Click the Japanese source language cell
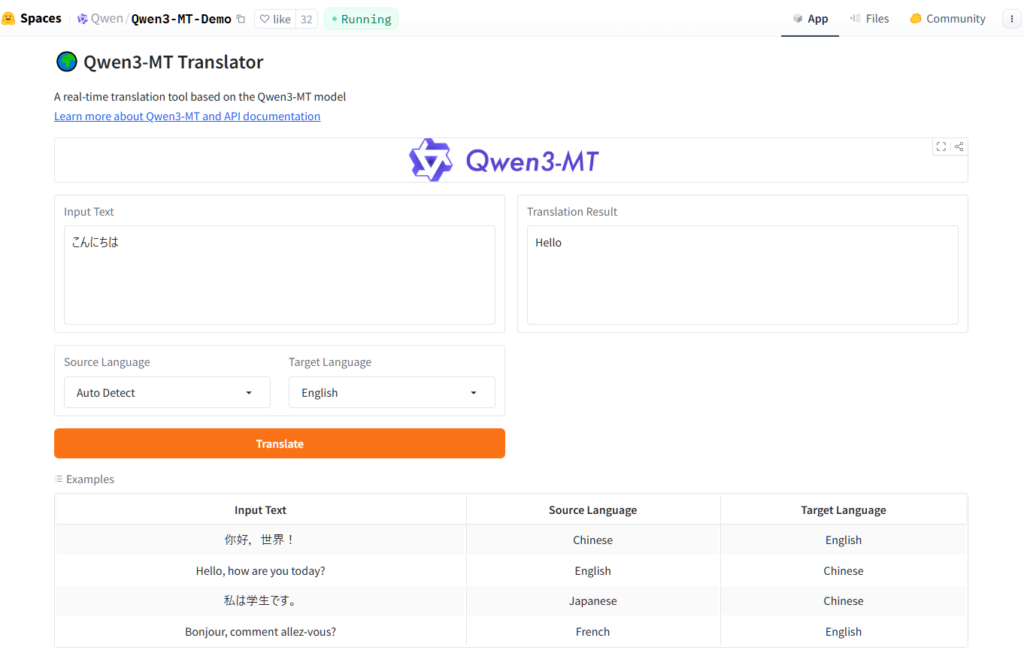Screen dimensions: 1024x662 point(593,601)
